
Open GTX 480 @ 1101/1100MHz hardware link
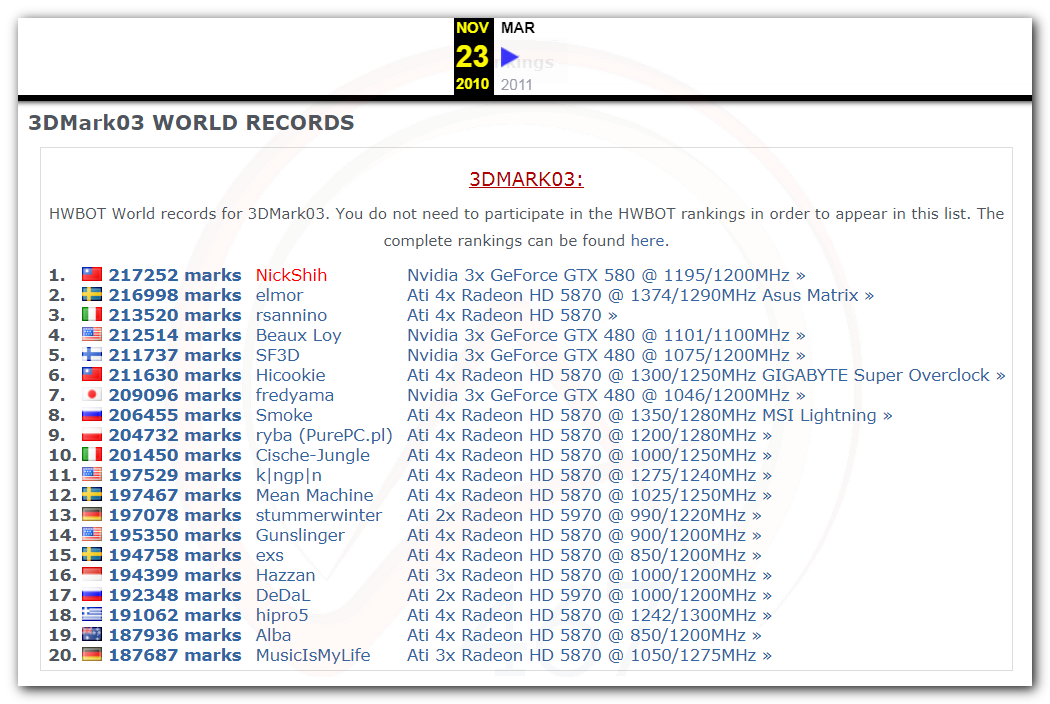(x=606, y=336)
